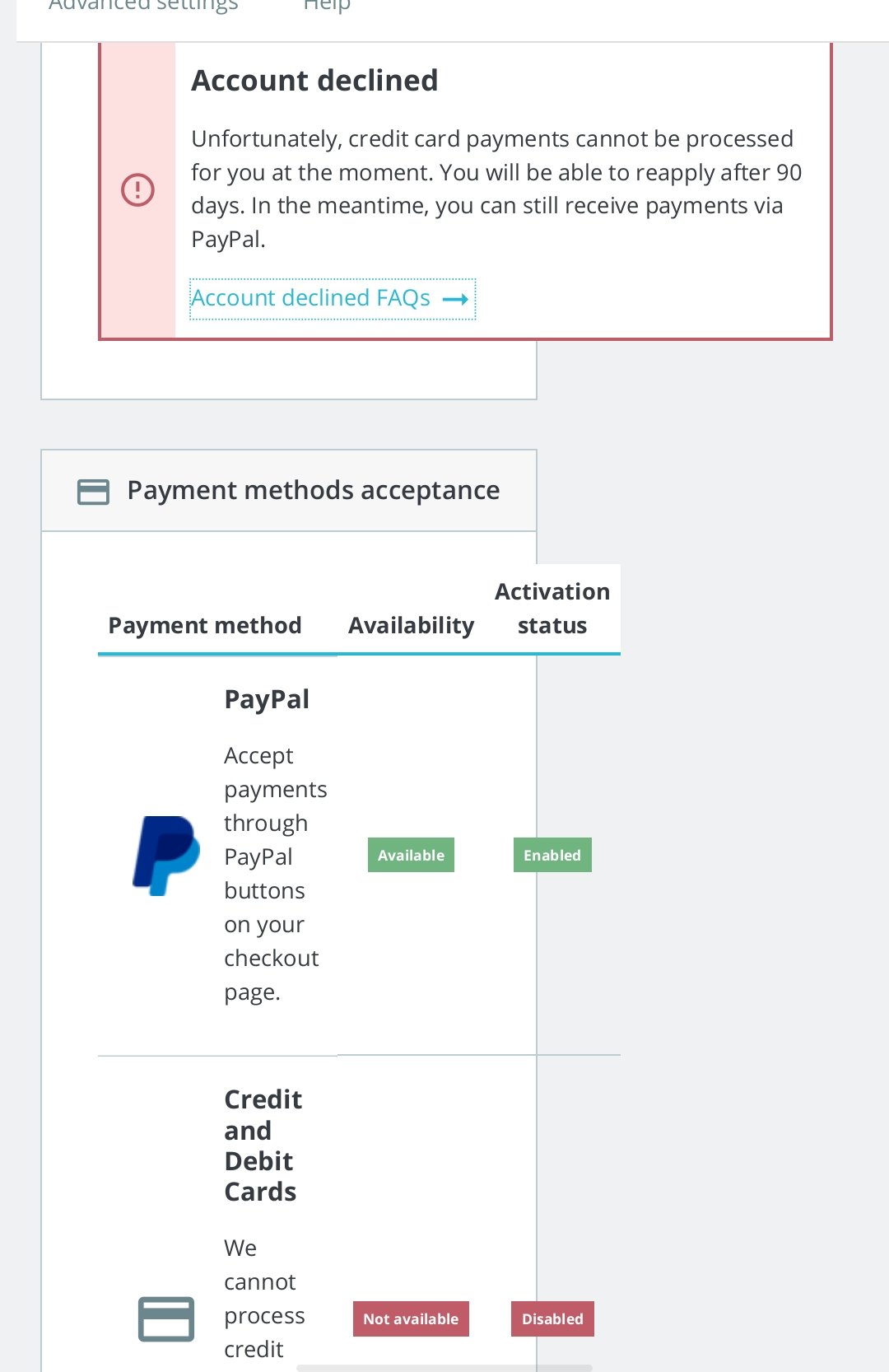The image size is (889, 1372).
Task: Click the PayPal payment method title
Action: pyautogui.click(x=267, y=699)
